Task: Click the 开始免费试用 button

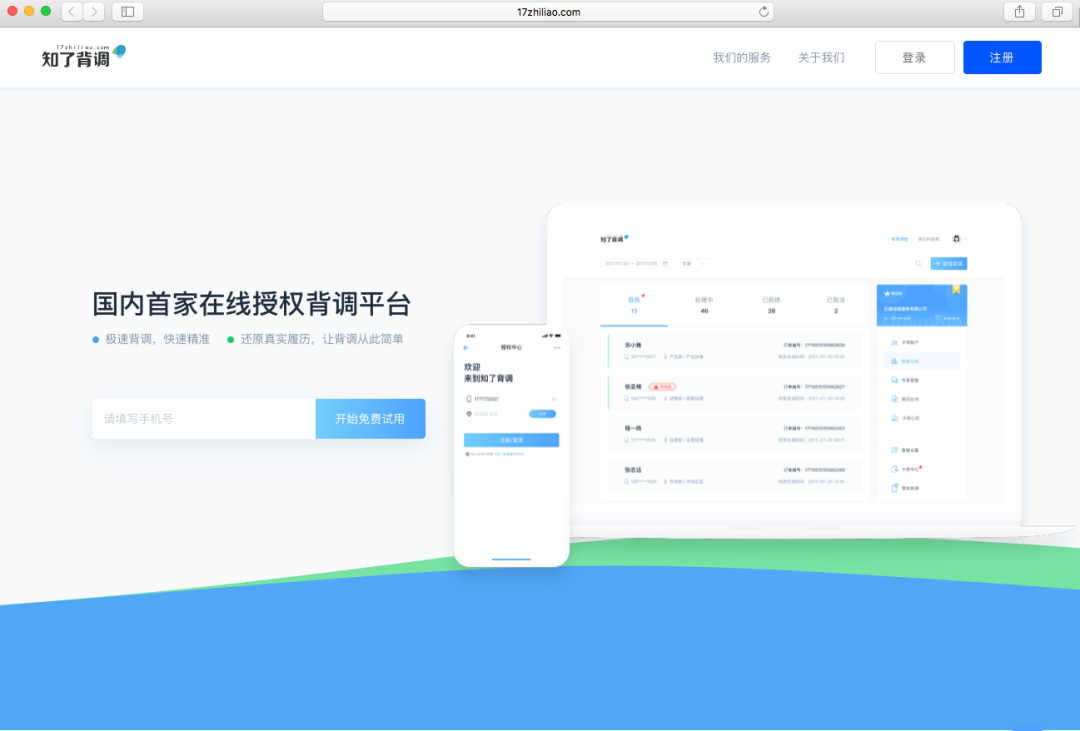Action: [370, 419]
